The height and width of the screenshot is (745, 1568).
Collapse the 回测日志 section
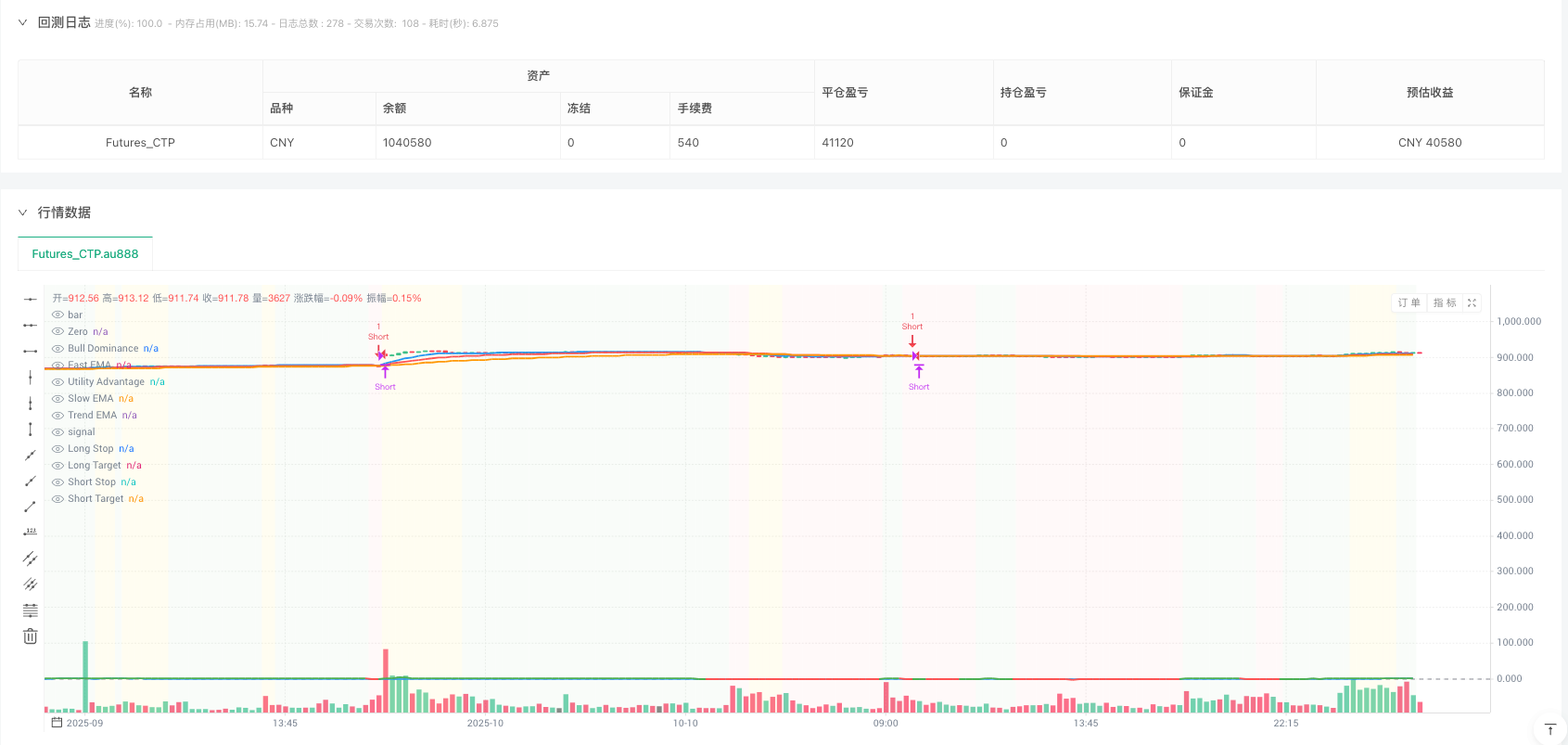22,22
